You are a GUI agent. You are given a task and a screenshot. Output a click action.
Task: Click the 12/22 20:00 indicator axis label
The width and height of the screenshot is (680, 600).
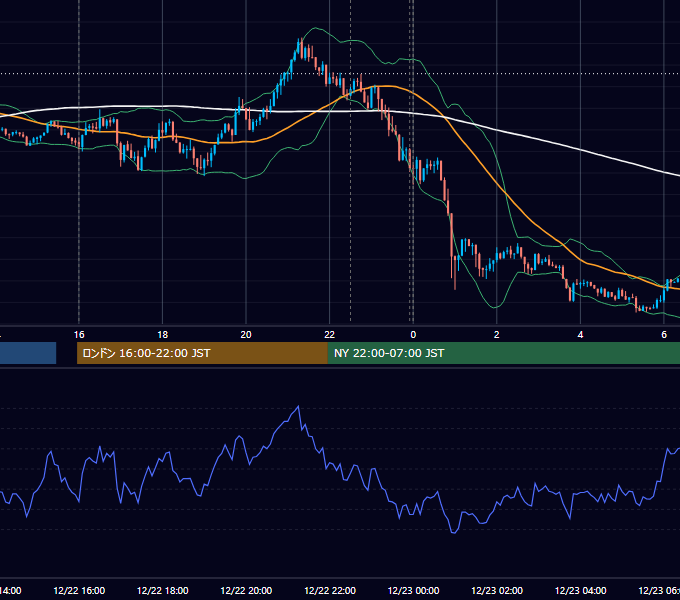pos(246,590)
